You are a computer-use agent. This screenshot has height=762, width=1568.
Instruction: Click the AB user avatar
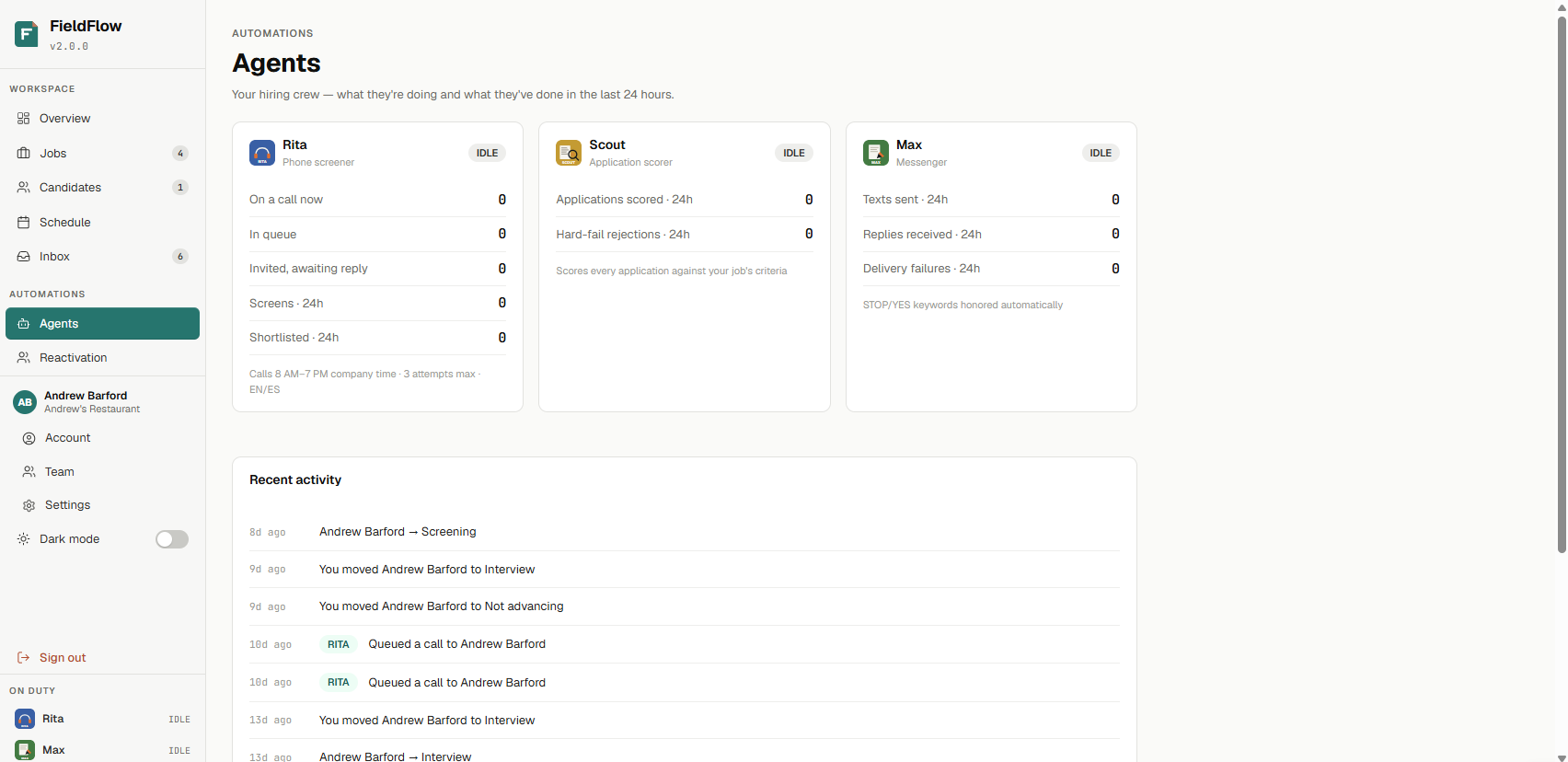click(x=25, y=402)
